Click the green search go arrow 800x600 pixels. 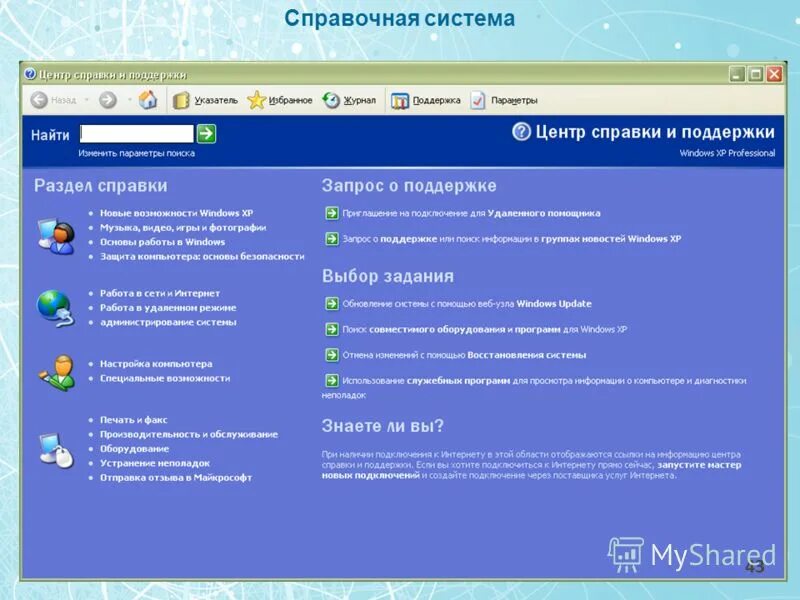(x=207, y=134)
